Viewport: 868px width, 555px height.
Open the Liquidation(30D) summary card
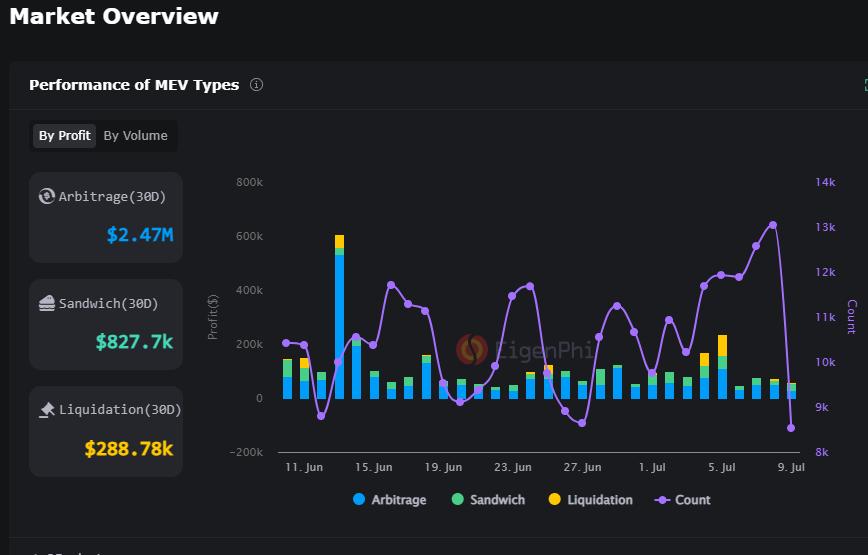tap(106, 431)
